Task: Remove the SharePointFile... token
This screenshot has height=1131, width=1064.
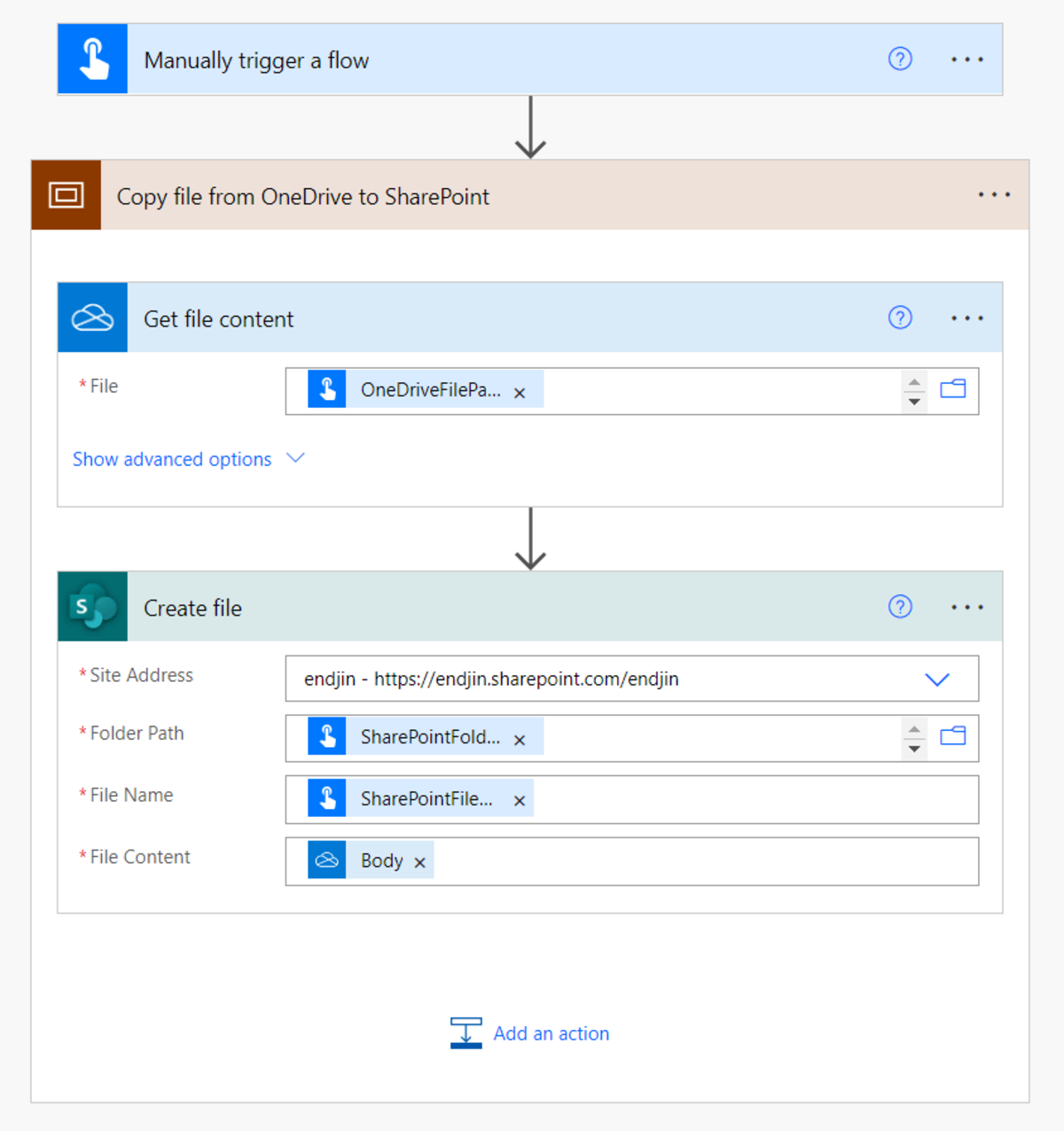Action: tap(520, 801)
